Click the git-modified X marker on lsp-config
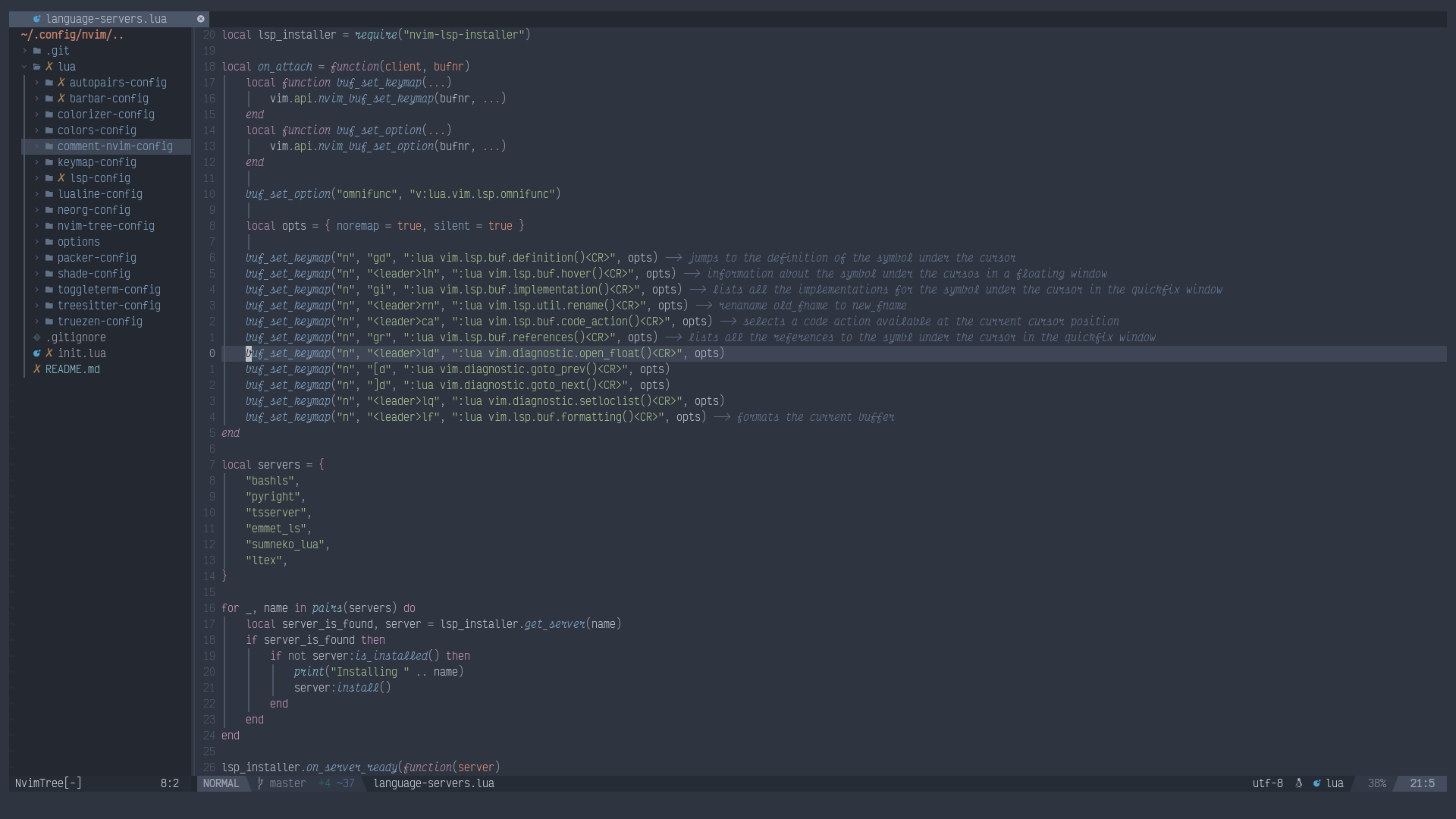This screenshot has height=819, width=1456. pyautogui.click(x=61, y=178)
